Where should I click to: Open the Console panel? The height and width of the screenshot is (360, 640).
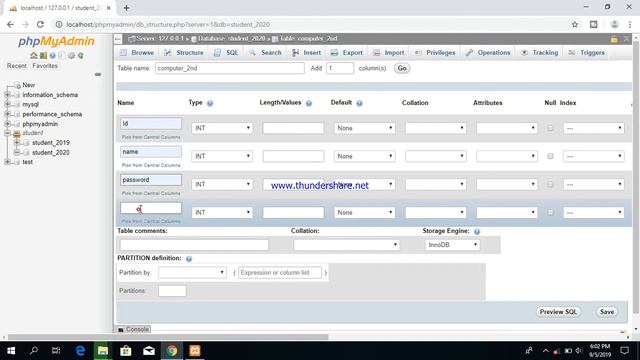tap(133, 329)
